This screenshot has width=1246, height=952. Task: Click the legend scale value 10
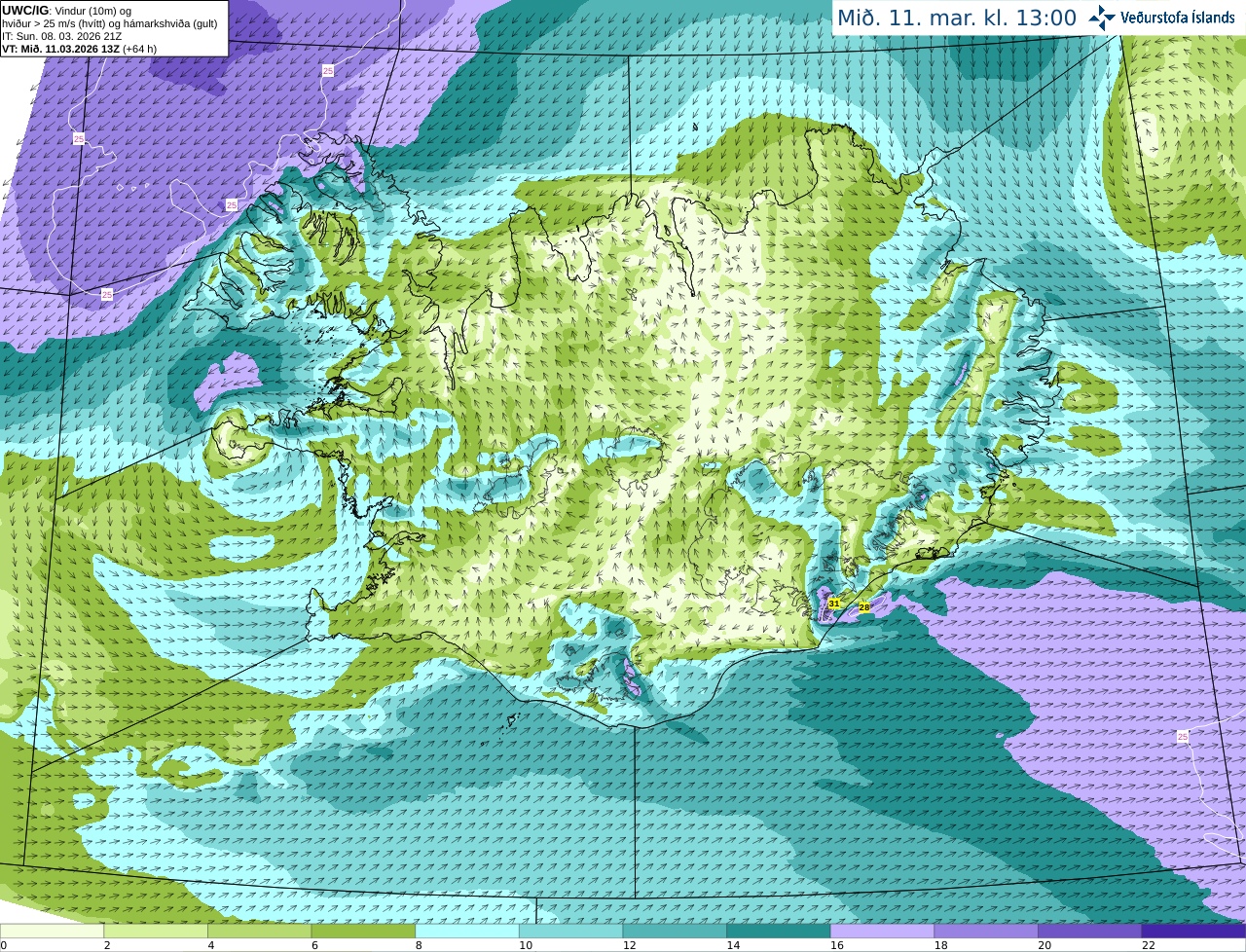526,945
